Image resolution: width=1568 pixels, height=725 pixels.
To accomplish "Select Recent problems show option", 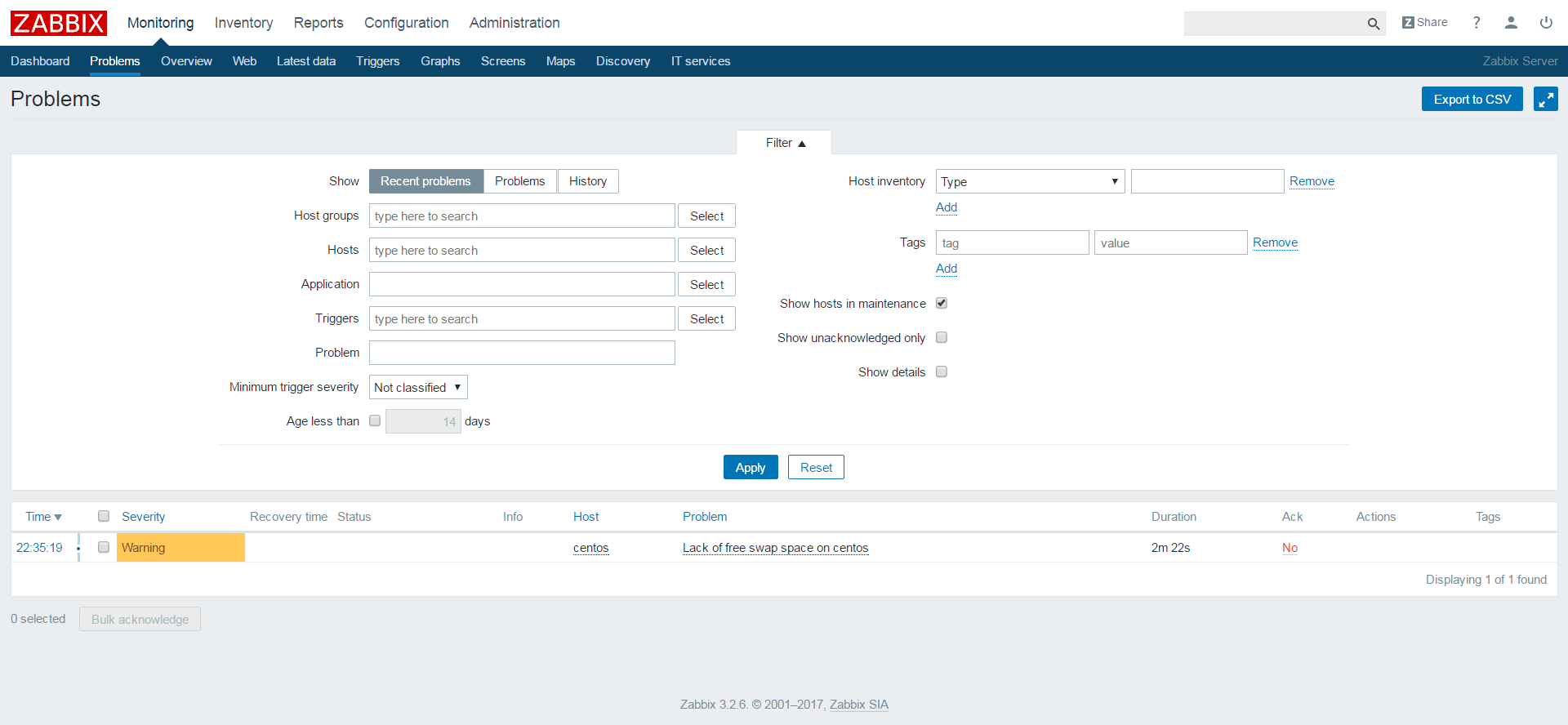I will click(425, 181).
